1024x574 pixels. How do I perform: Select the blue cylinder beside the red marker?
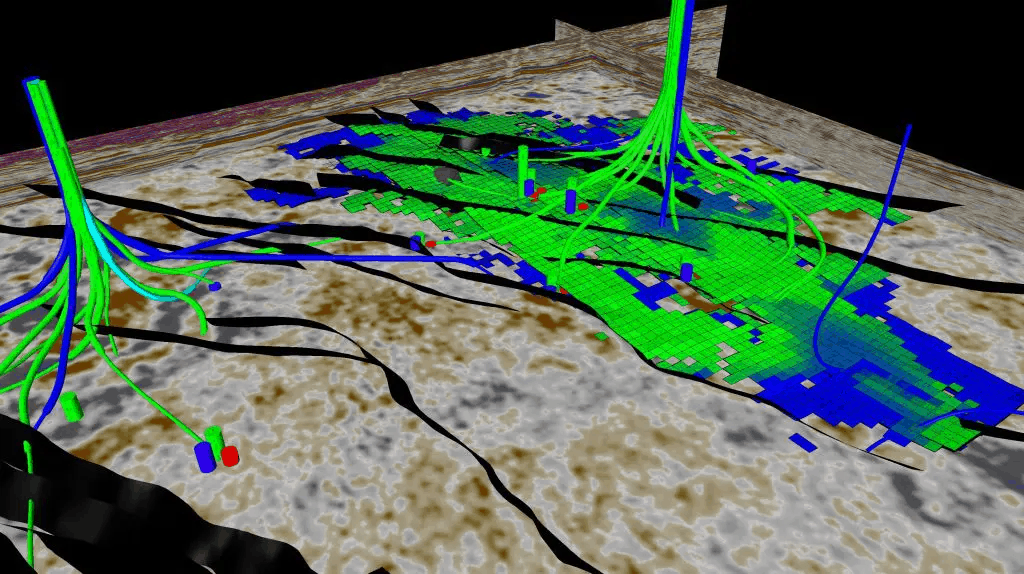(x=206, y=456)
